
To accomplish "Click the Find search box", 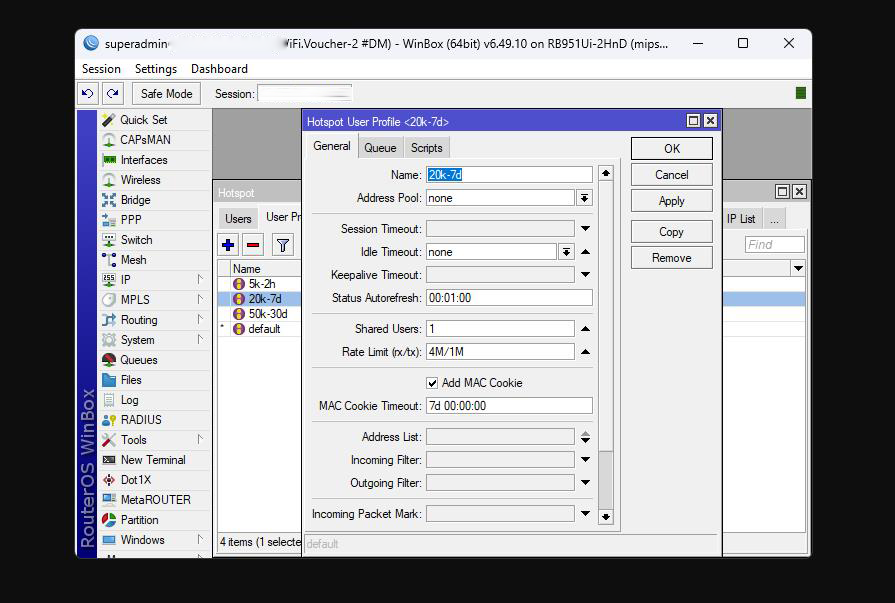I will (x=775, y=244).
